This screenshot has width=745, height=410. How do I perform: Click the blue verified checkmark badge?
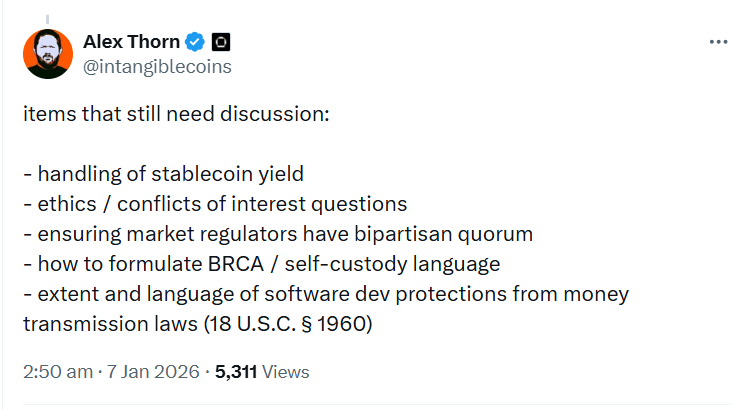(196, 42)
